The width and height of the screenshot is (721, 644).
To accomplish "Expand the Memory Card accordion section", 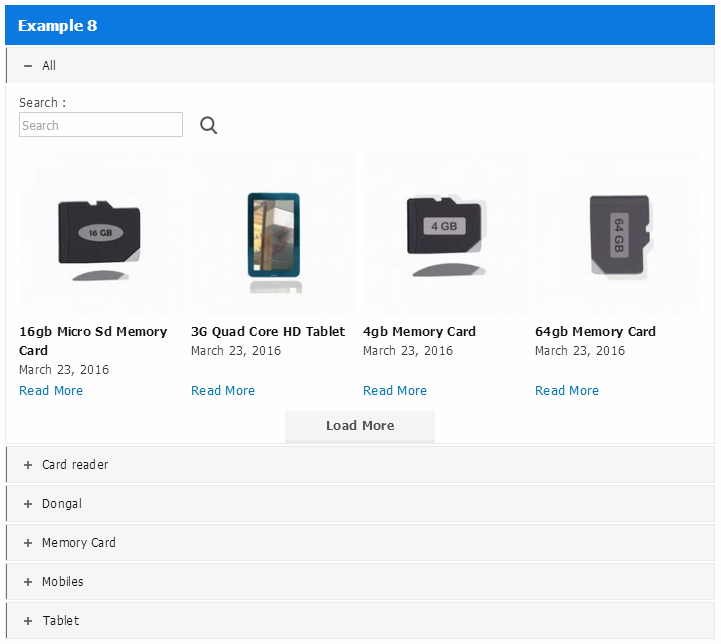I will tap(360, 543).
